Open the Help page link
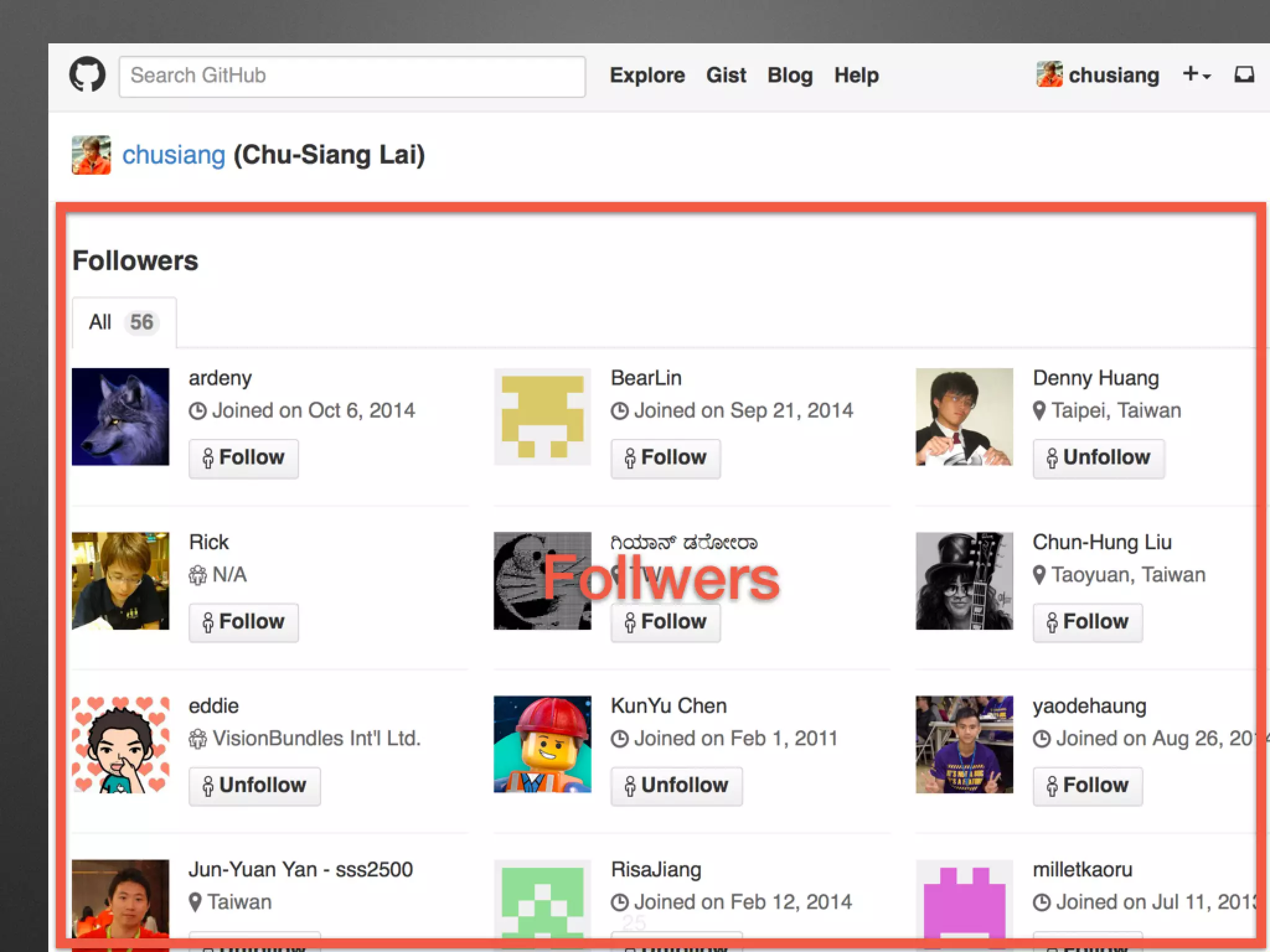Viewport: 1270px width, 952px height. pos(856,76)
